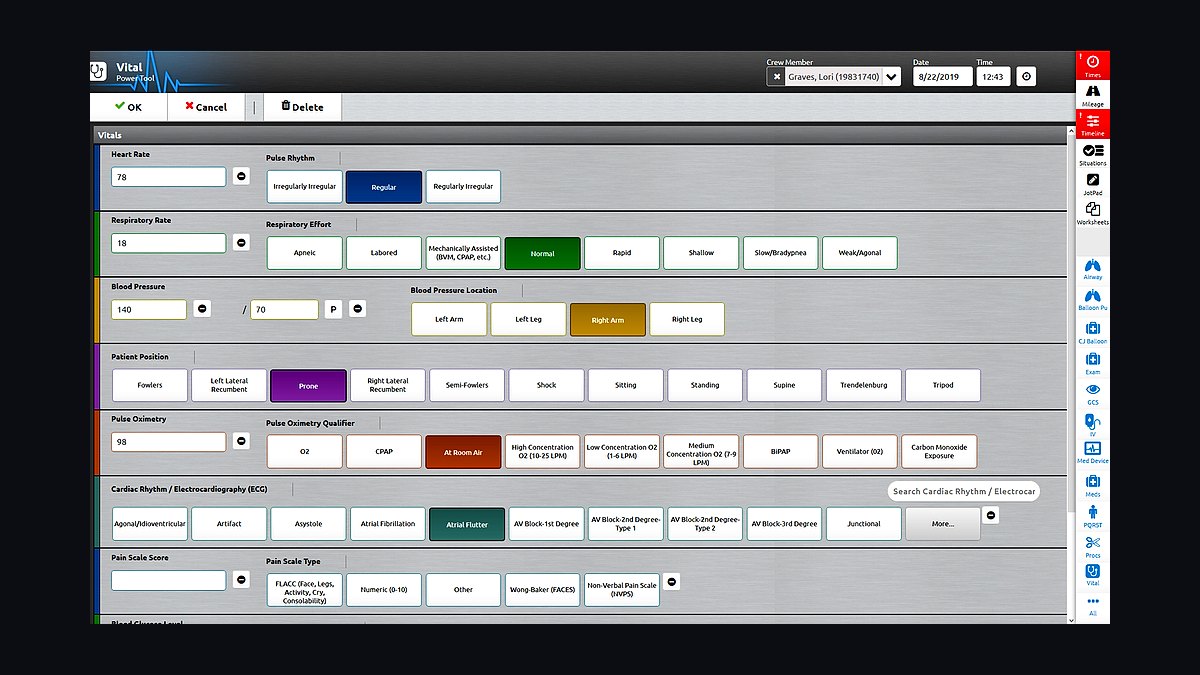This screenshot has width=1200, height=675.
Task: Expand More... cardiac rhythm options
Action: coord(942,524)
